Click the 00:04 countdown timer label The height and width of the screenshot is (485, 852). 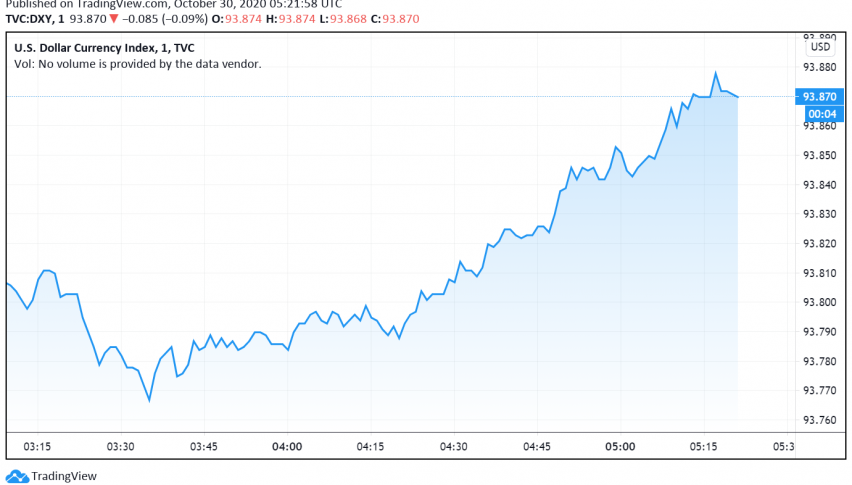(822, 114)
